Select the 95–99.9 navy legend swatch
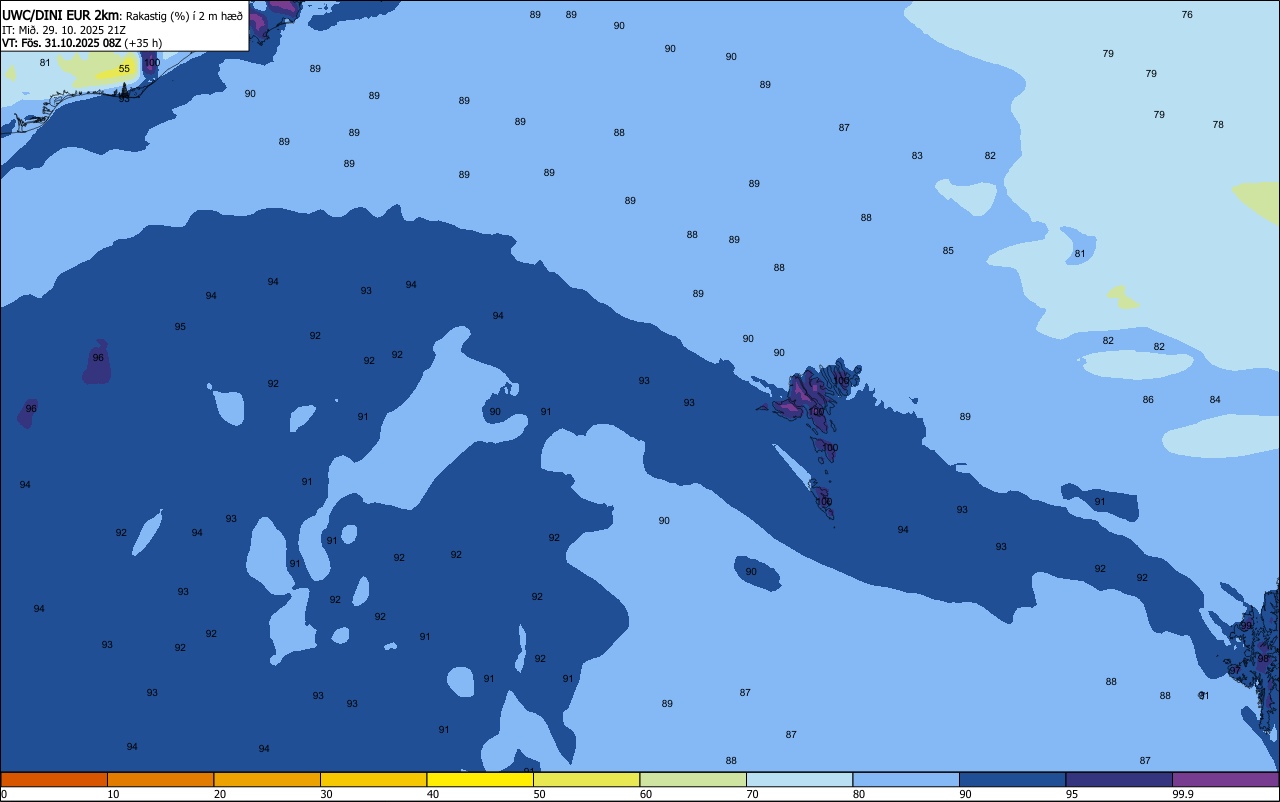 pyautogui.click(x=1119, y=779)
